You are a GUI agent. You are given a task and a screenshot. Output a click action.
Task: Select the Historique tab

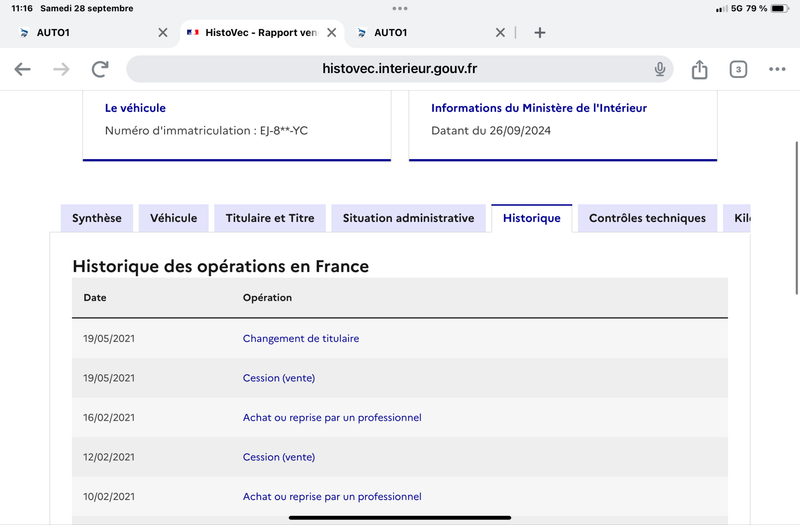(532, 218)
